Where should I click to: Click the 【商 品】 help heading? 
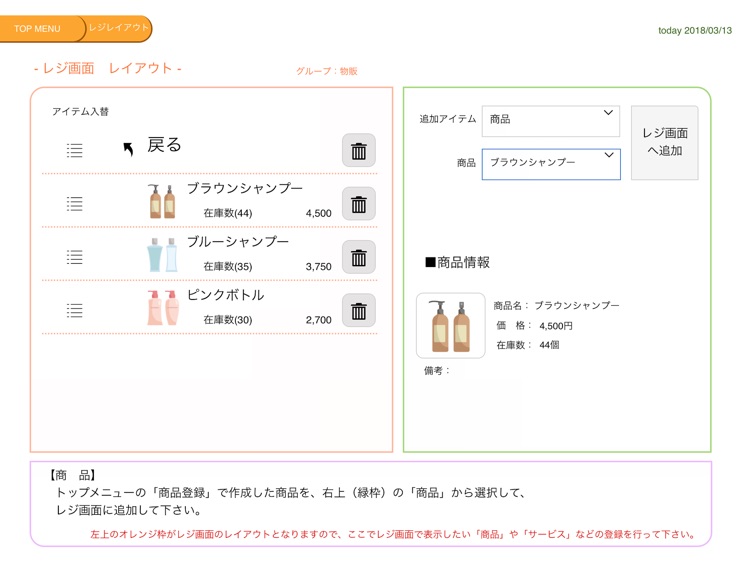73,475
